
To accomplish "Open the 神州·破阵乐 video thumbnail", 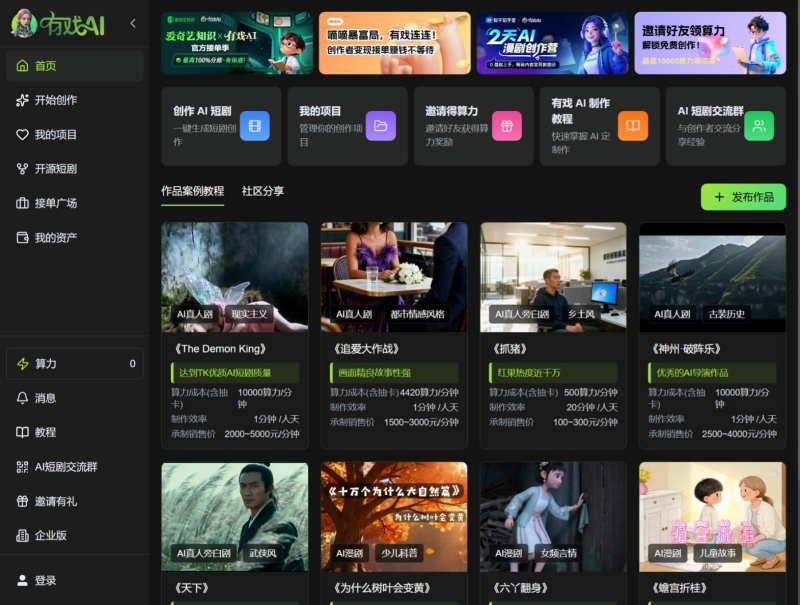I will [x=712, y=277].
